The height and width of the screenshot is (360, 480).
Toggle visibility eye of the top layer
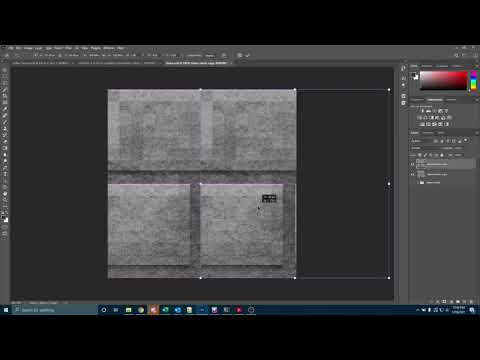[413, 164]
